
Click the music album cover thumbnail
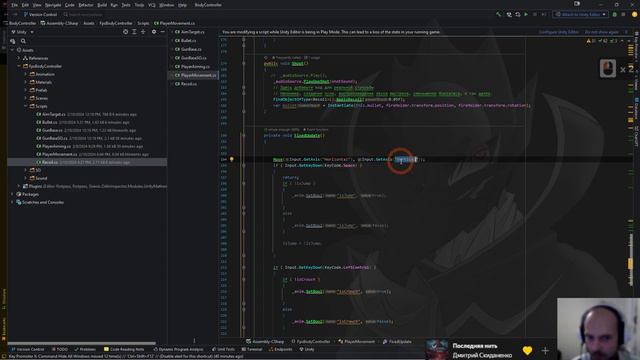click(x=437, y=350)
